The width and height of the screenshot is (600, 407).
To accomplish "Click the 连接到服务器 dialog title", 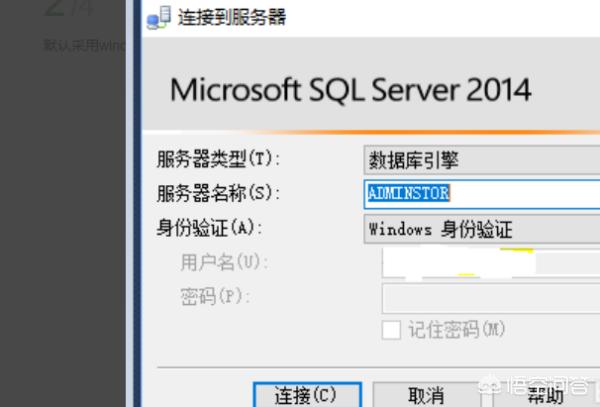I will pyautogui.click(x=232, y=17).
